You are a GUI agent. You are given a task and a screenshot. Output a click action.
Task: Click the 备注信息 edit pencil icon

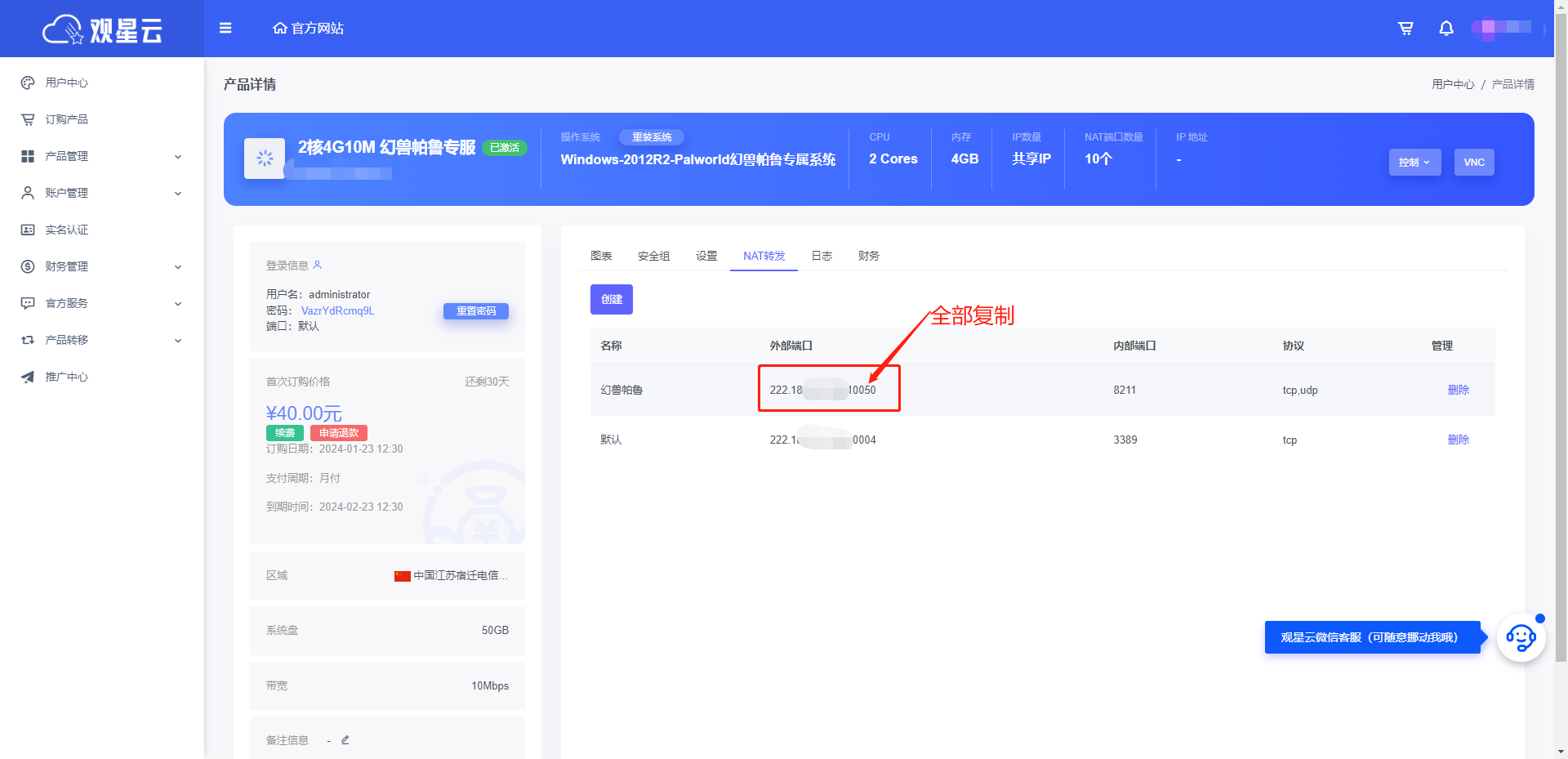click(345, 740)
